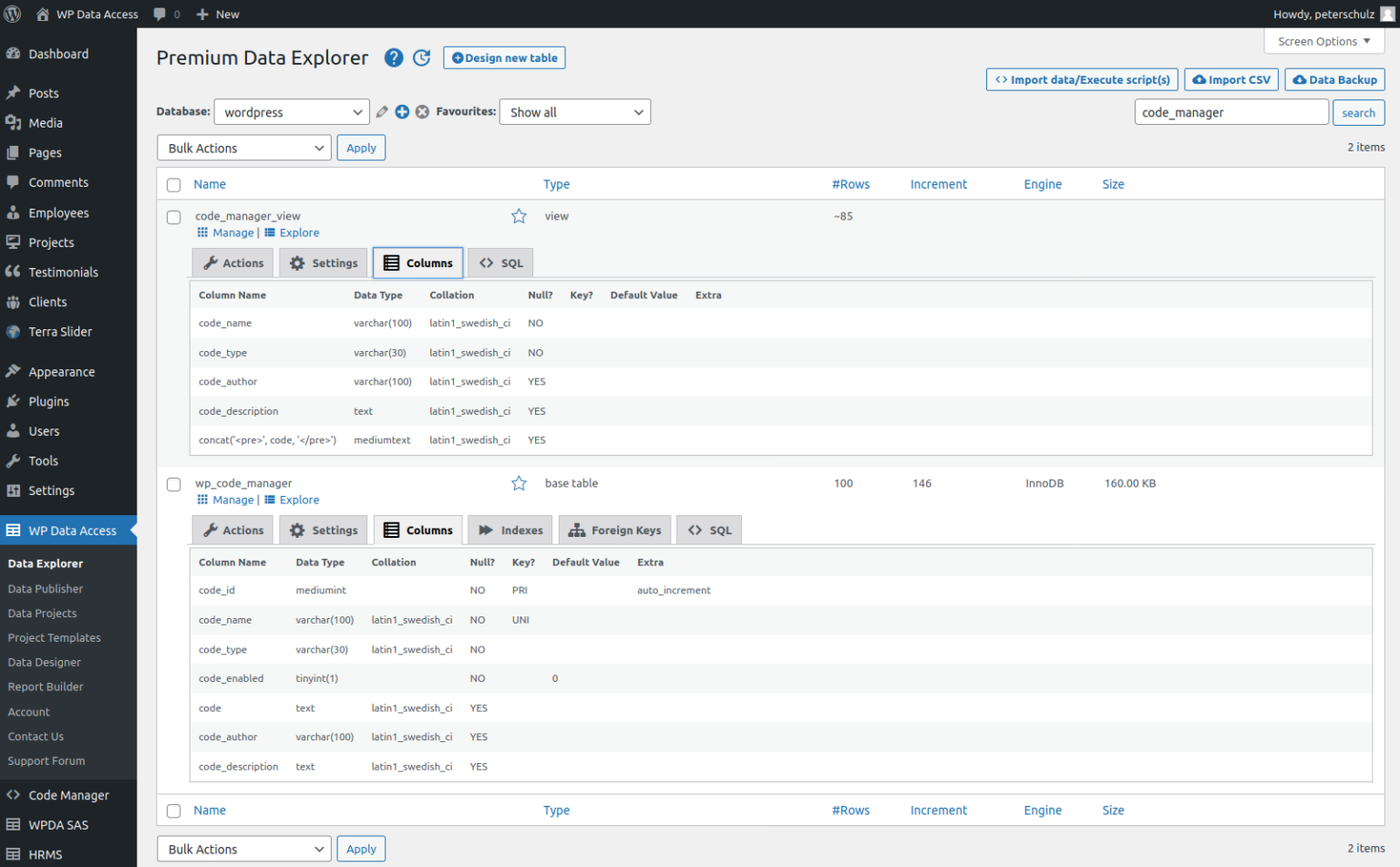
Task: Add a new database with the plus icon
Action: point(402,111)
